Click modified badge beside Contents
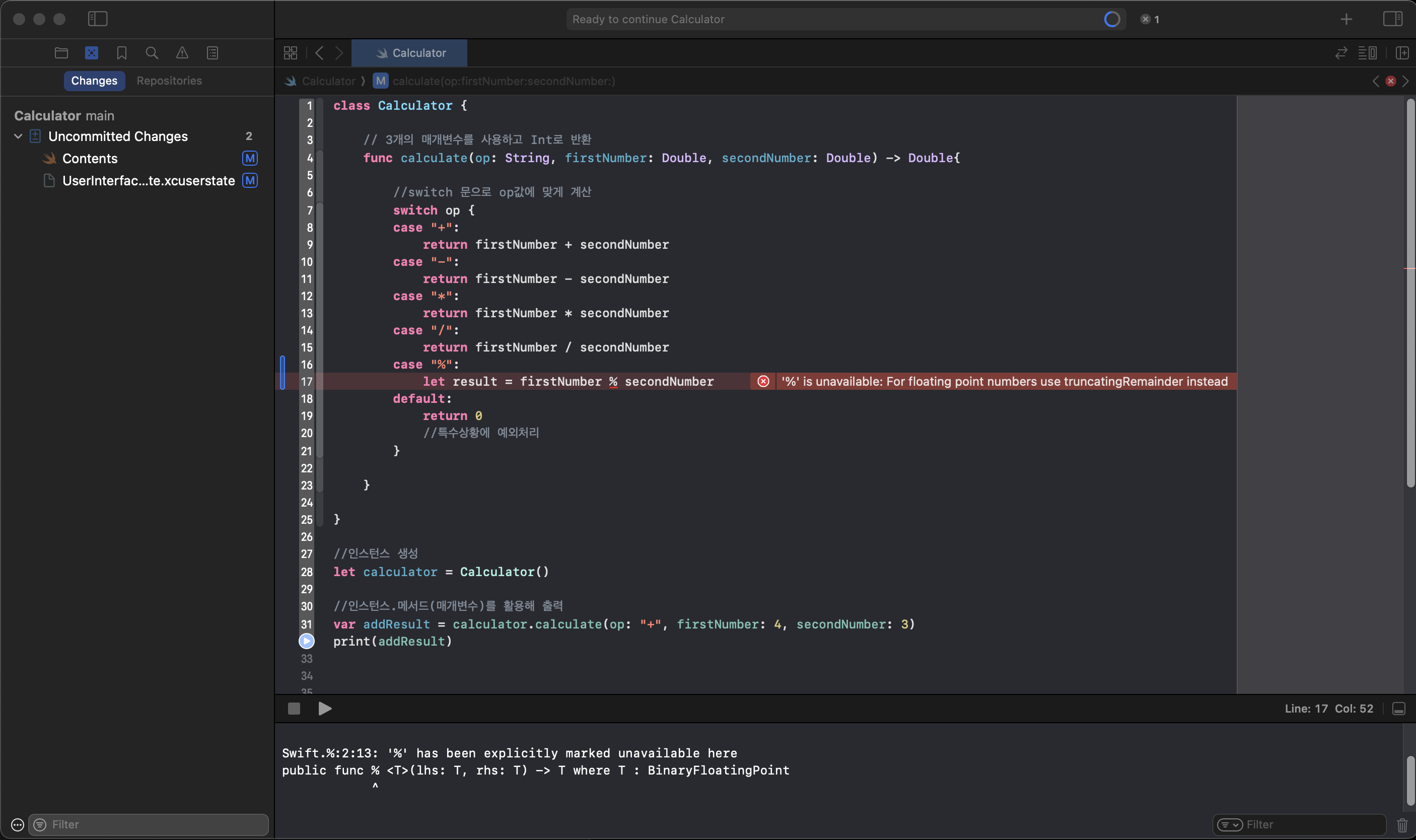The width and height of the screenshot is (1416, 840). [250, 158]
